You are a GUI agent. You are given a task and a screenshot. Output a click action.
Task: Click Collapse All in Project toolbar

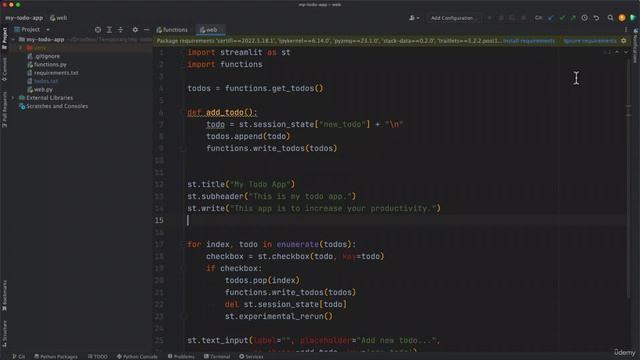(x=120, y=30)
